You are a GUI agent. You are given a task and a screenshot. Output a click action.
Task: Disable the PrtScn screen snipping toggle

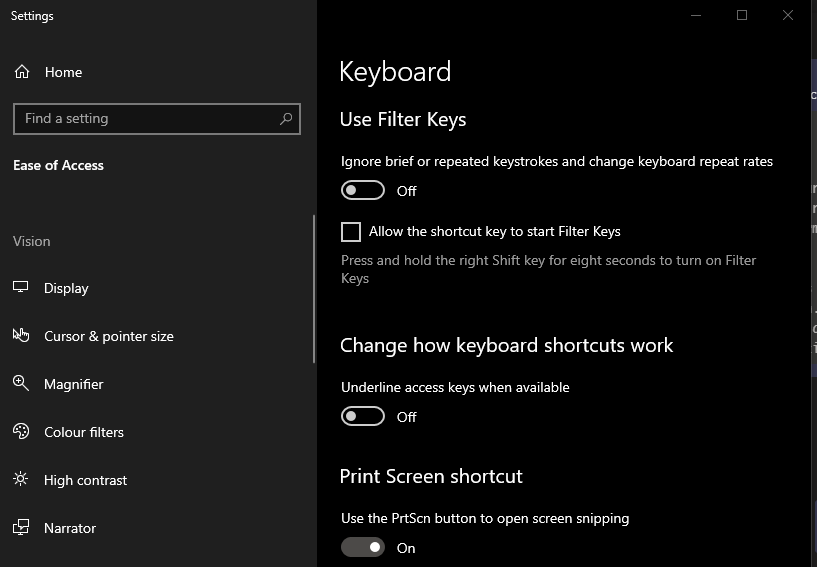tap(363, 547)
